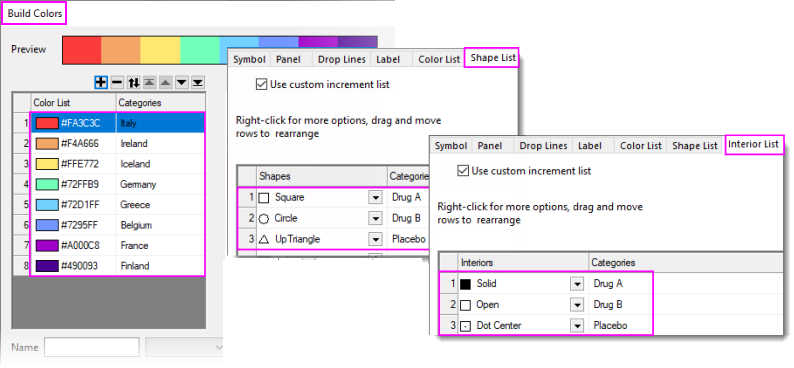Click the Shapes column header

(x=322, y=176)
